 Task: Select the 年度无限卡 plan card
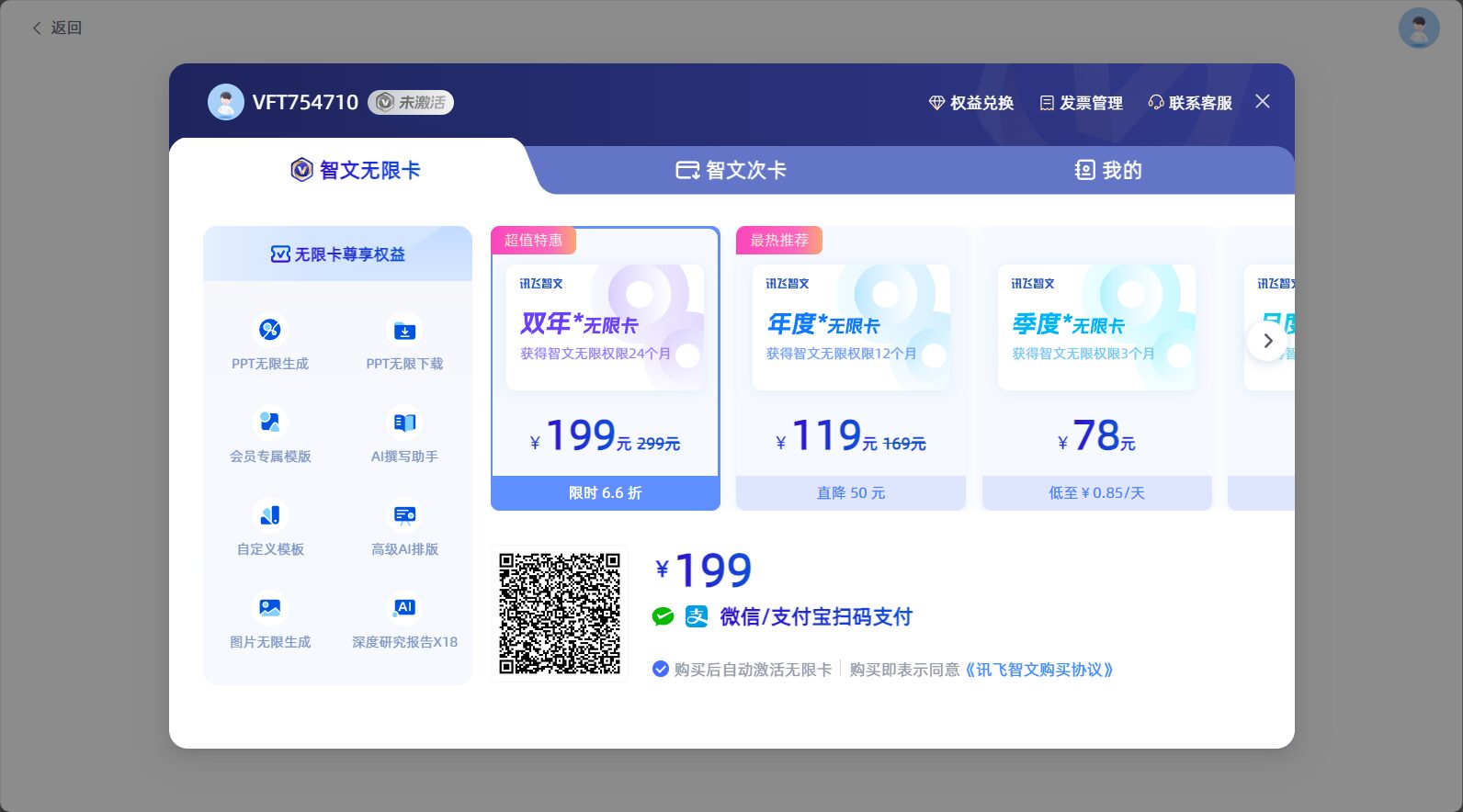[x=851, y=368]
